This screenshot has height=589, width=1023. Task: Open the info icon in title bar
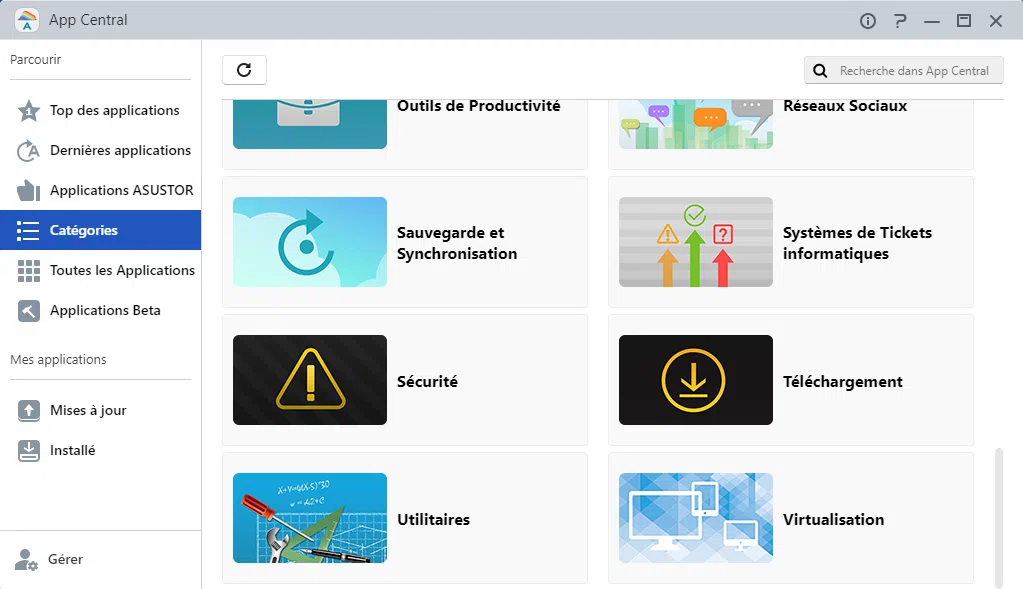(867, 21)
